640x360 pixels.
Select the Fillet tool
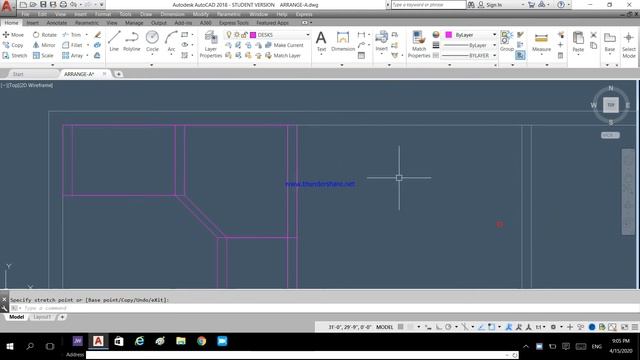click(72, 45)
